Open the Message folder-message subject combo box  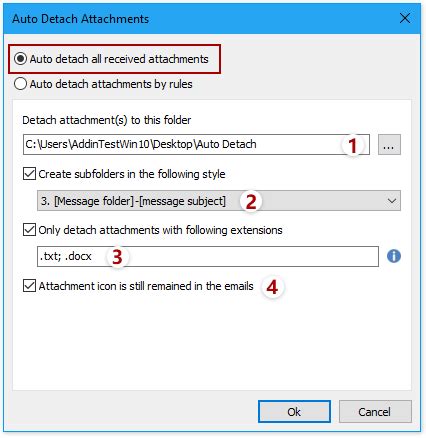[x=219, y=201]
